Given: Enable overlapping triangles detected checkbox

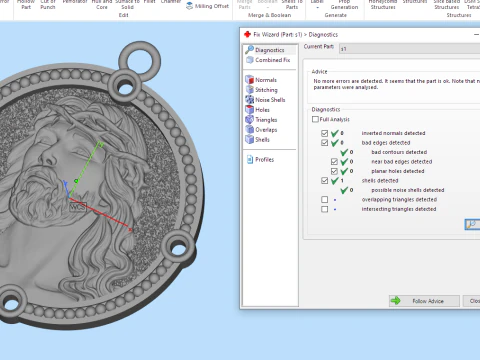Looking at the screenshot, I should 324,200.
